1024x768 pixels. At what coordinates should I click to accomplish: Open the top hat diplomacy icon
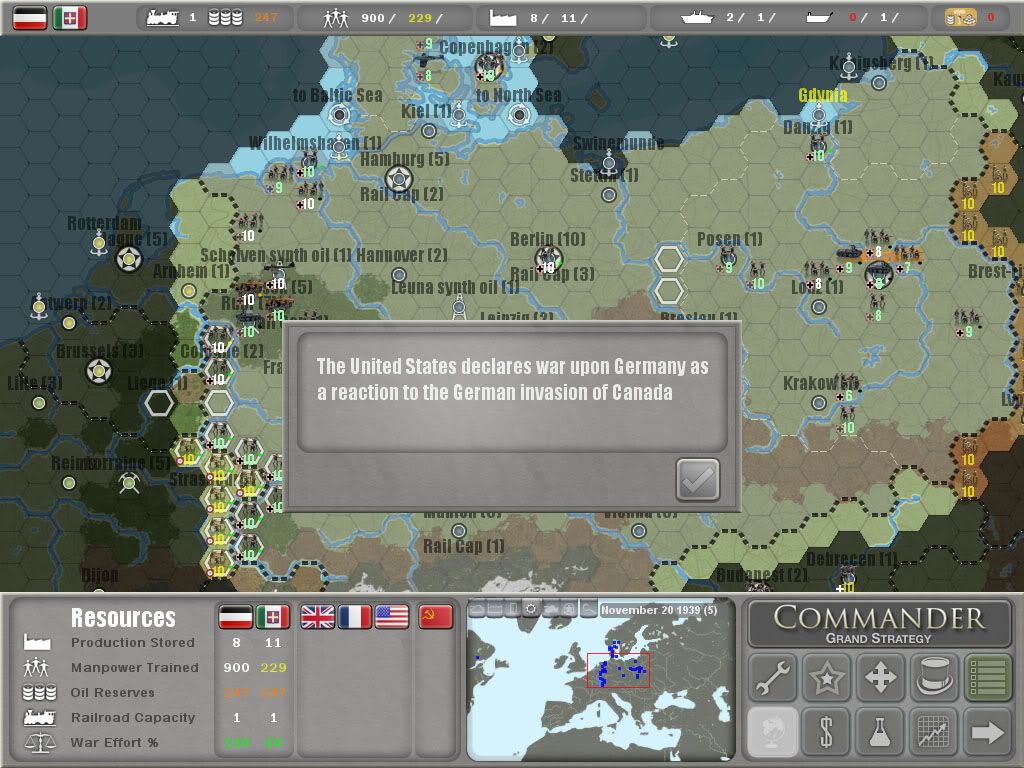934,679
